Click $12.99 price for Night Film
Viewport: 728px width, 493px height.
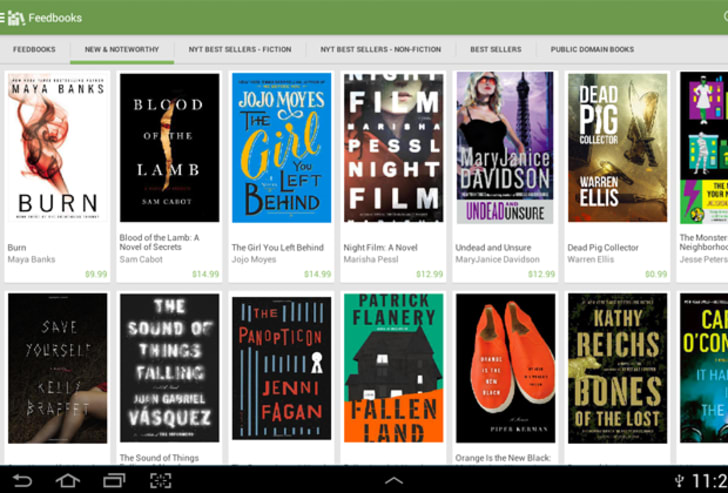tap(429, 274)
